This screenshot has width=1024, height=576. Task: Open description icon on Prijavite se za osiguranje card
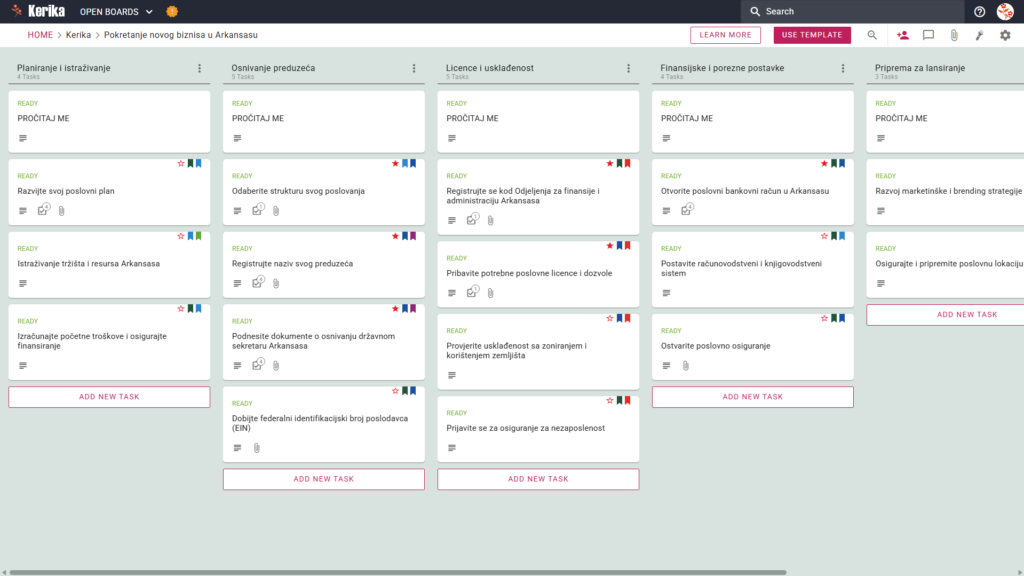452,448
